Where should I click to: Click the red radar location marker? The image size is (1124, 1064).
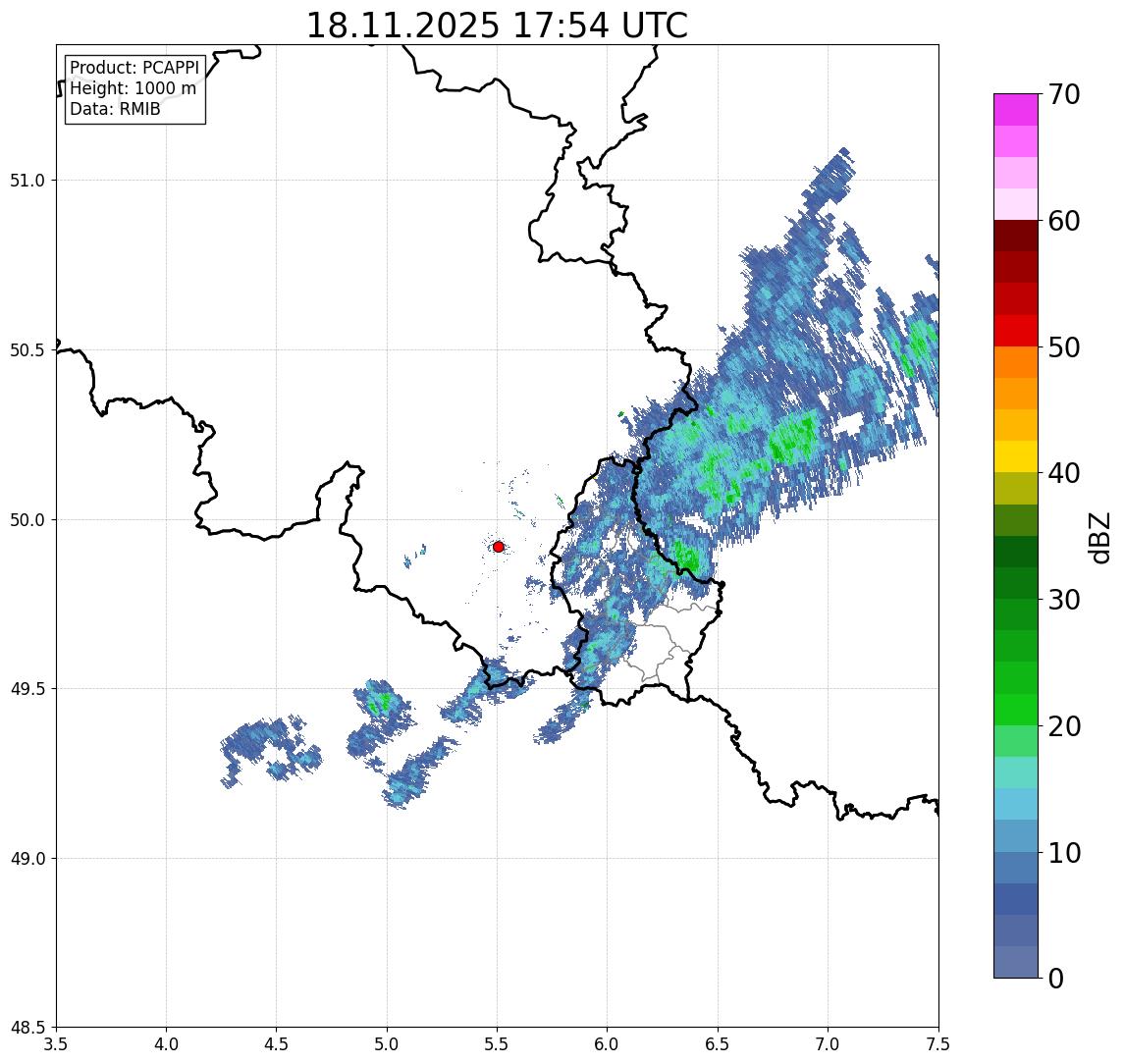(x=499, y=547)
